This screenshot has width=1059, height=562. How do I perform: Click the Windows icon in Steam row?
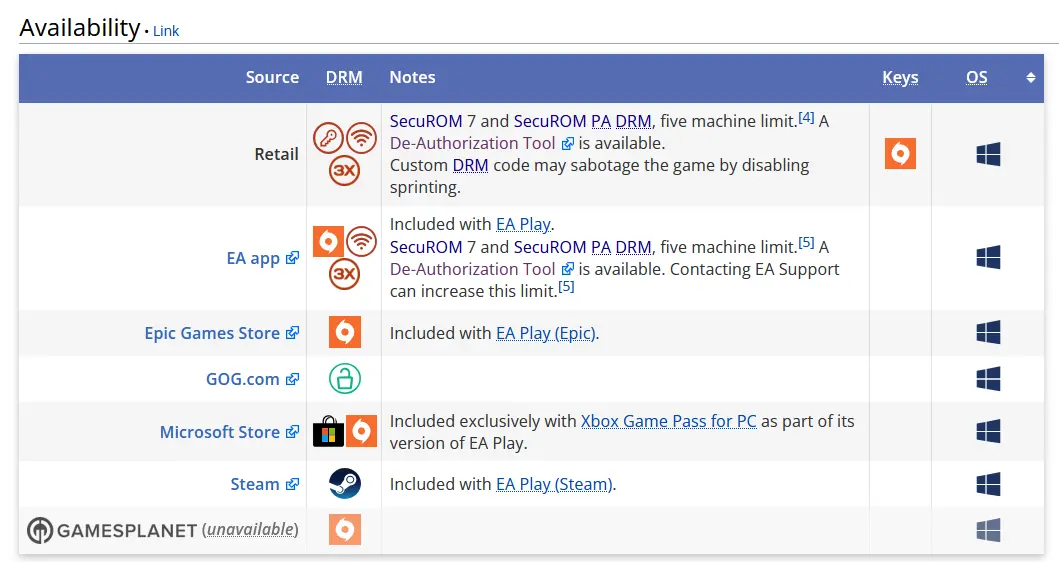tap(988, 484)
